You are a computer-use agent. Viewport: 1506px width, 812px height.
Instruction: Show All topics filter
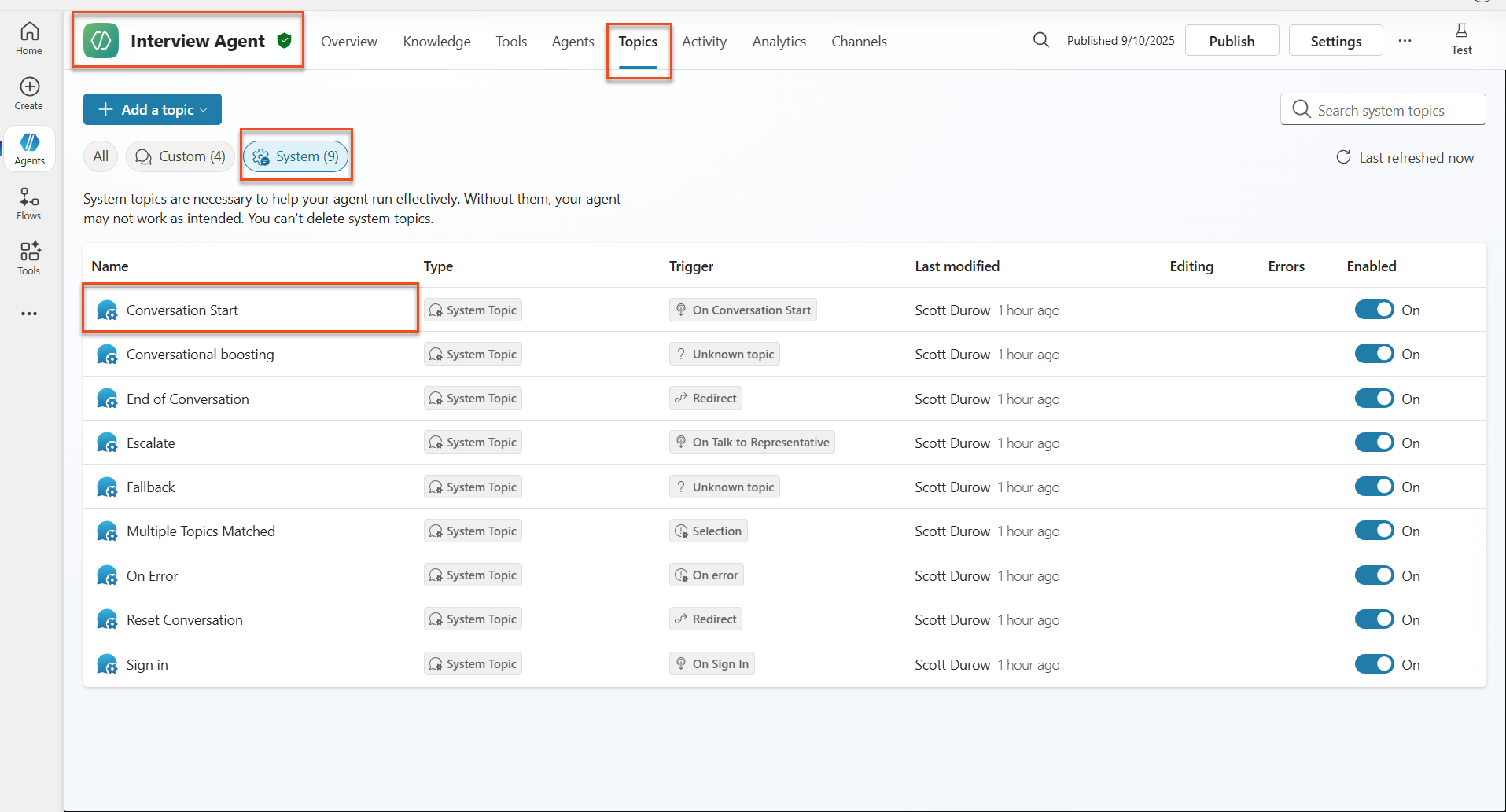pyautogui.click(x=101, y=156)
